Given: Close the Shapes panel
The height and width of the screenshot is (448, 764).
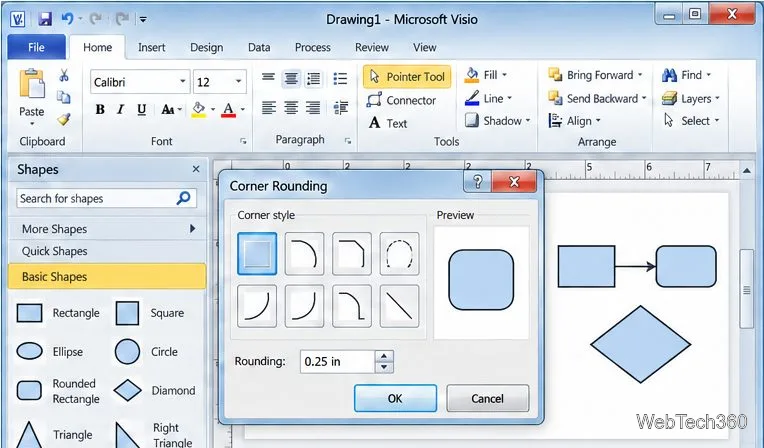Looking at the screenshot, I should point(196,169).
